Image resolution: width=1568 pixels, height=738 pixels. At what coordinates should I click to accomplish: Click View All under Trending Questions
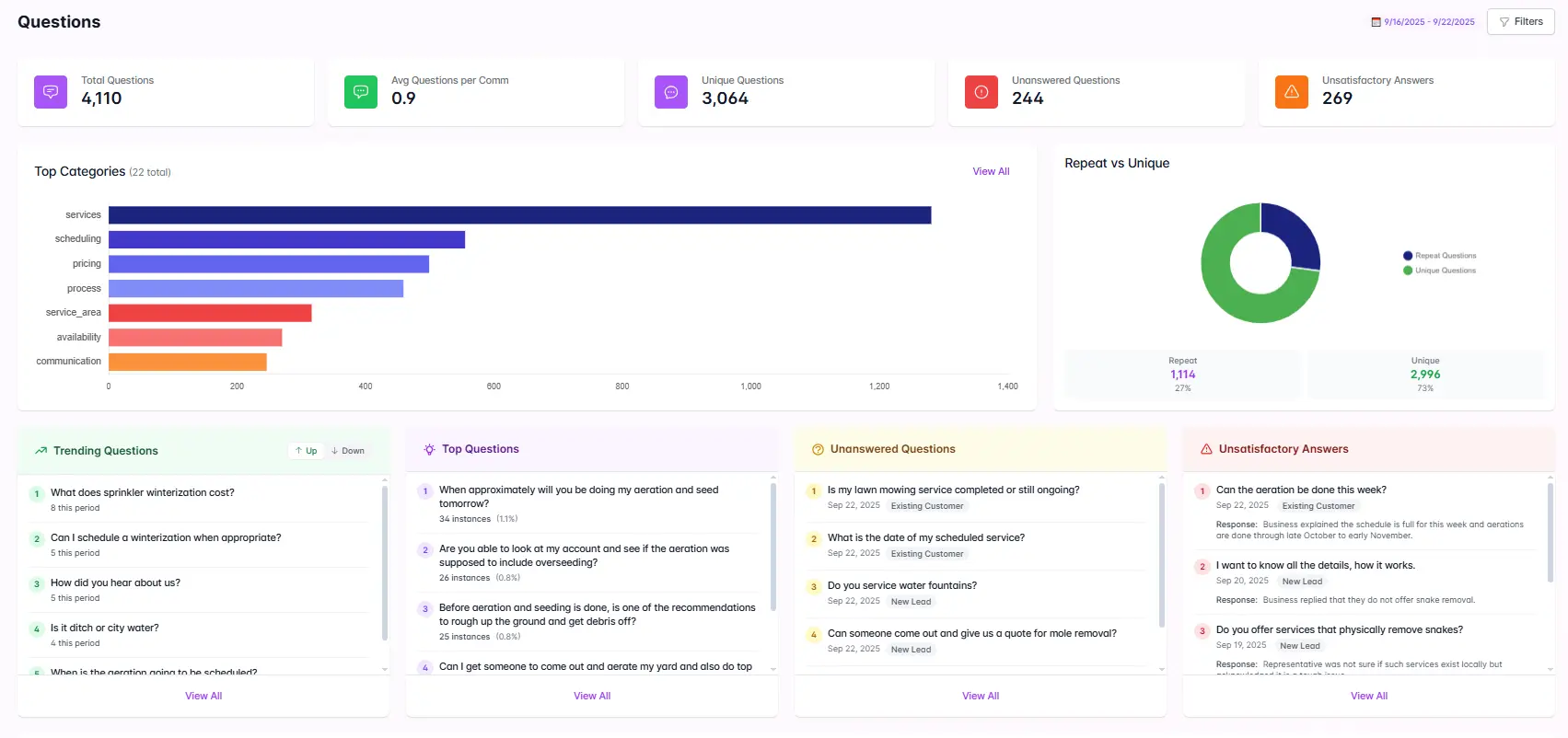click(203, 696)
